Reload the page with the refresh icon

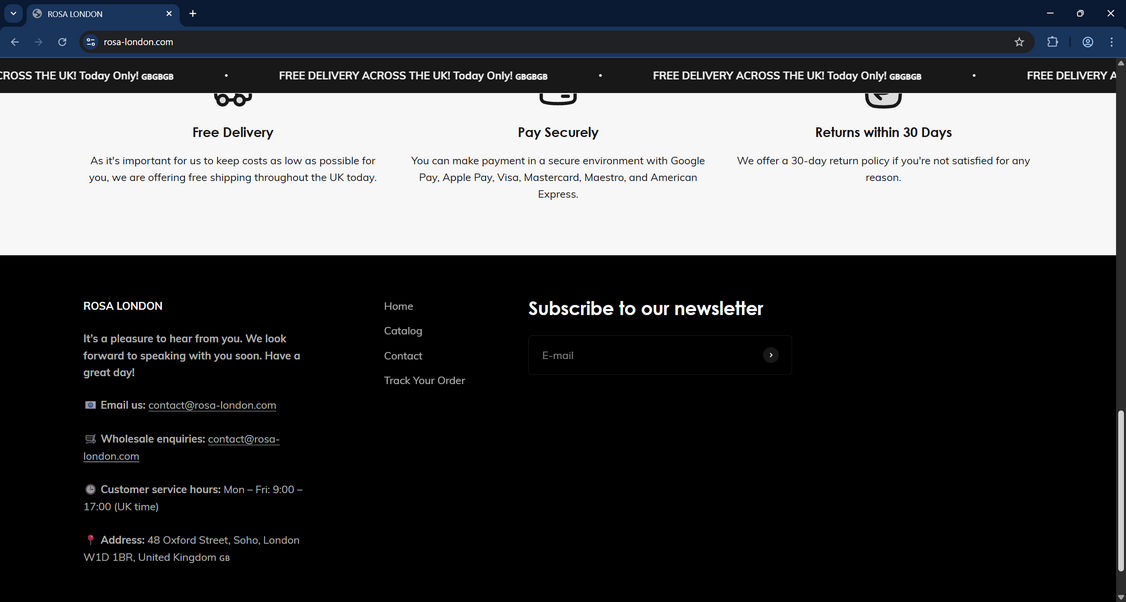point(62,42)
